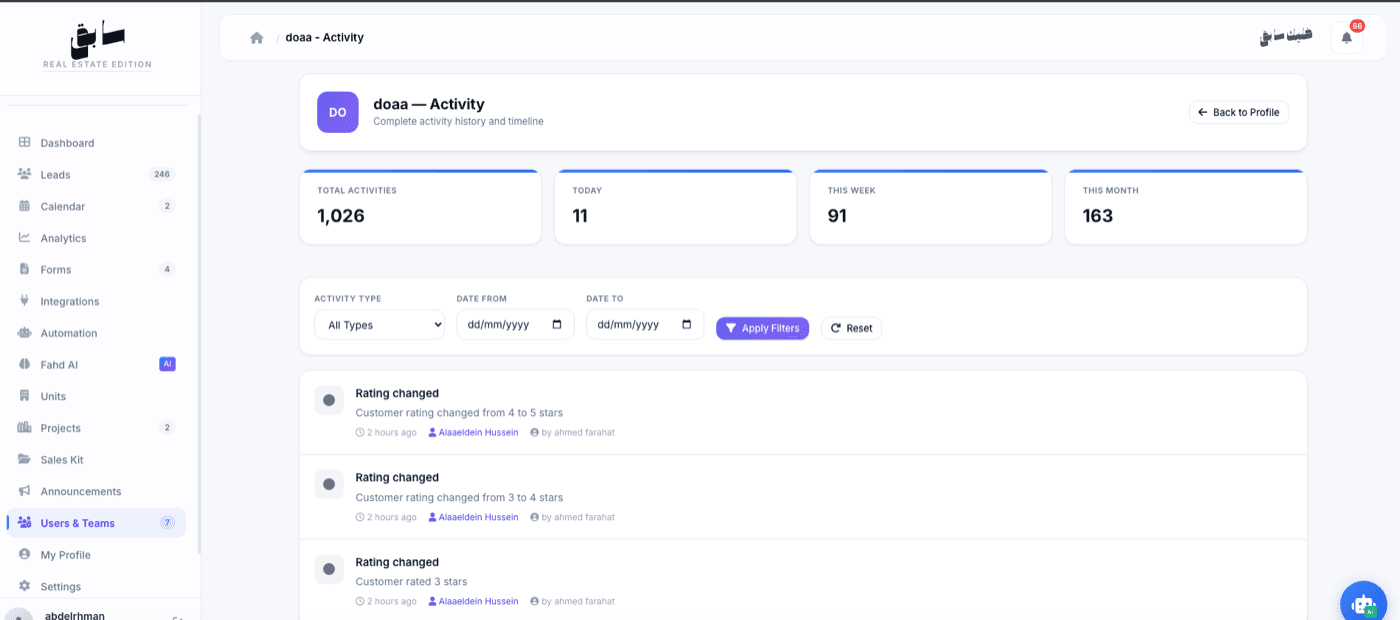Click the Integrations plug icon
1400x620 pixels.
pyautogui.click(x=25, y=301)
